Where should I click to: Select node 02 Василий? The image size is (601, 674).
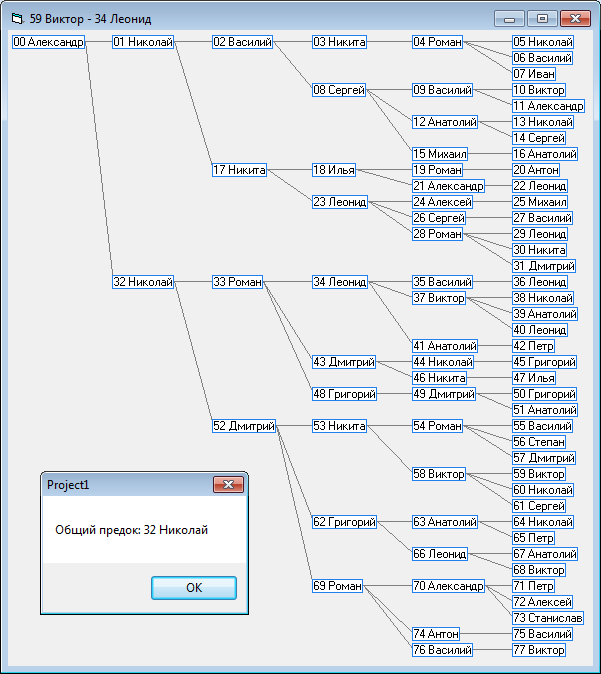click(242, 42)
